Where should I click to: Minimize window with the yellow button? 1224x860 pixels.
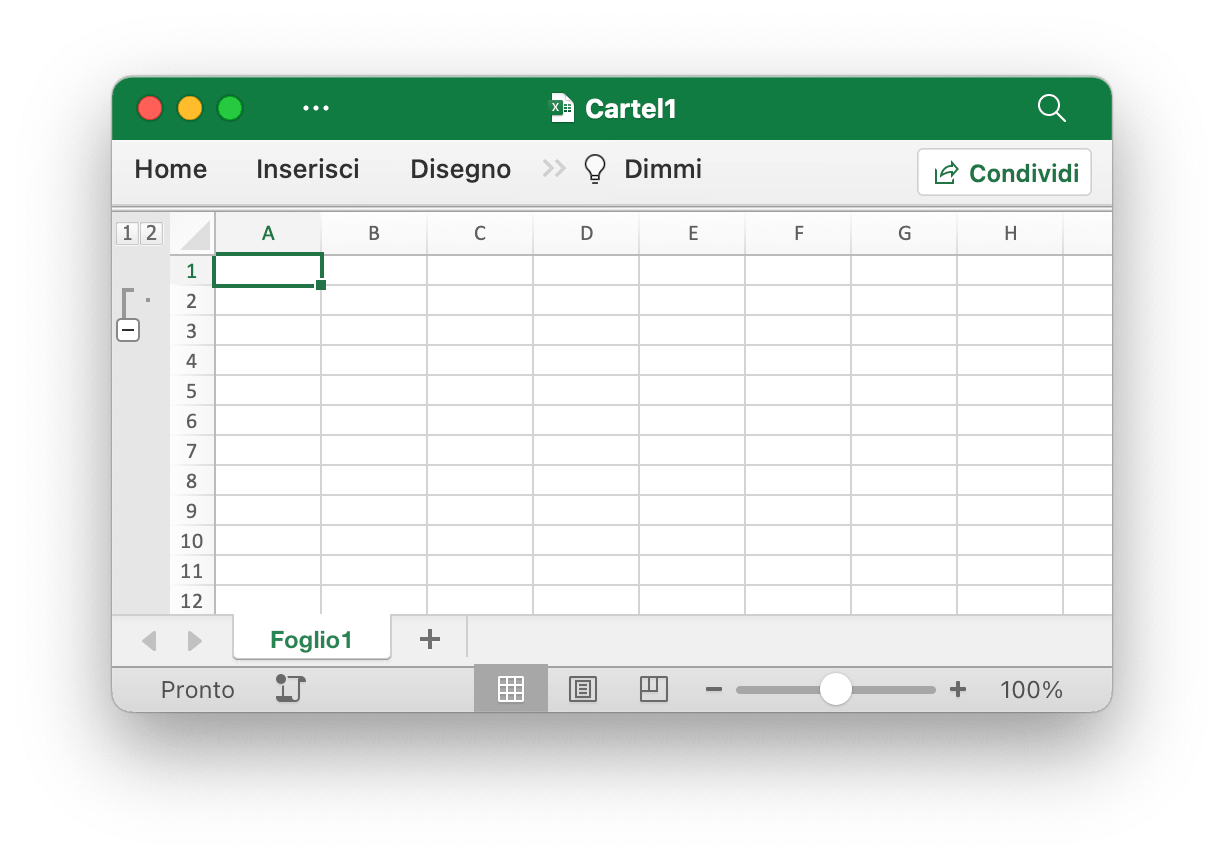[190, 108]
